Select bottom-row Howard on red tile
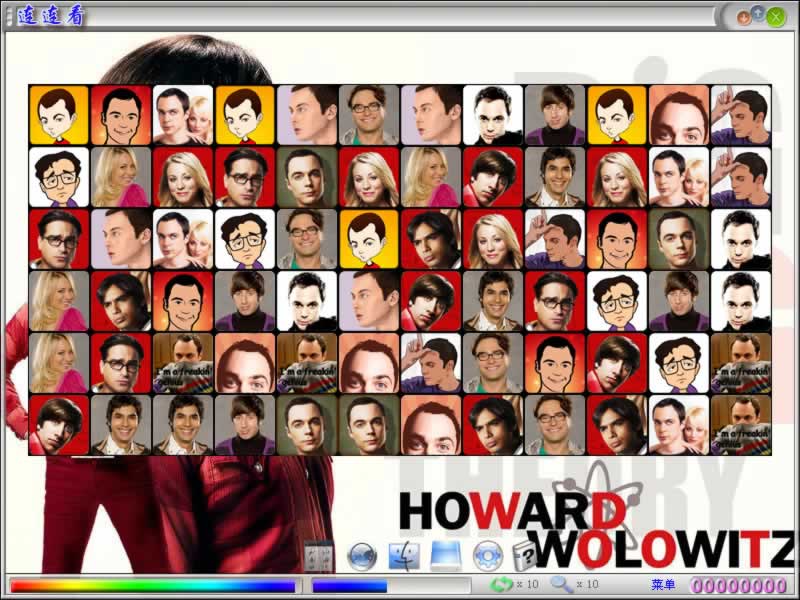The height and width of the screenshot is (600, 800). coord(59,426)
